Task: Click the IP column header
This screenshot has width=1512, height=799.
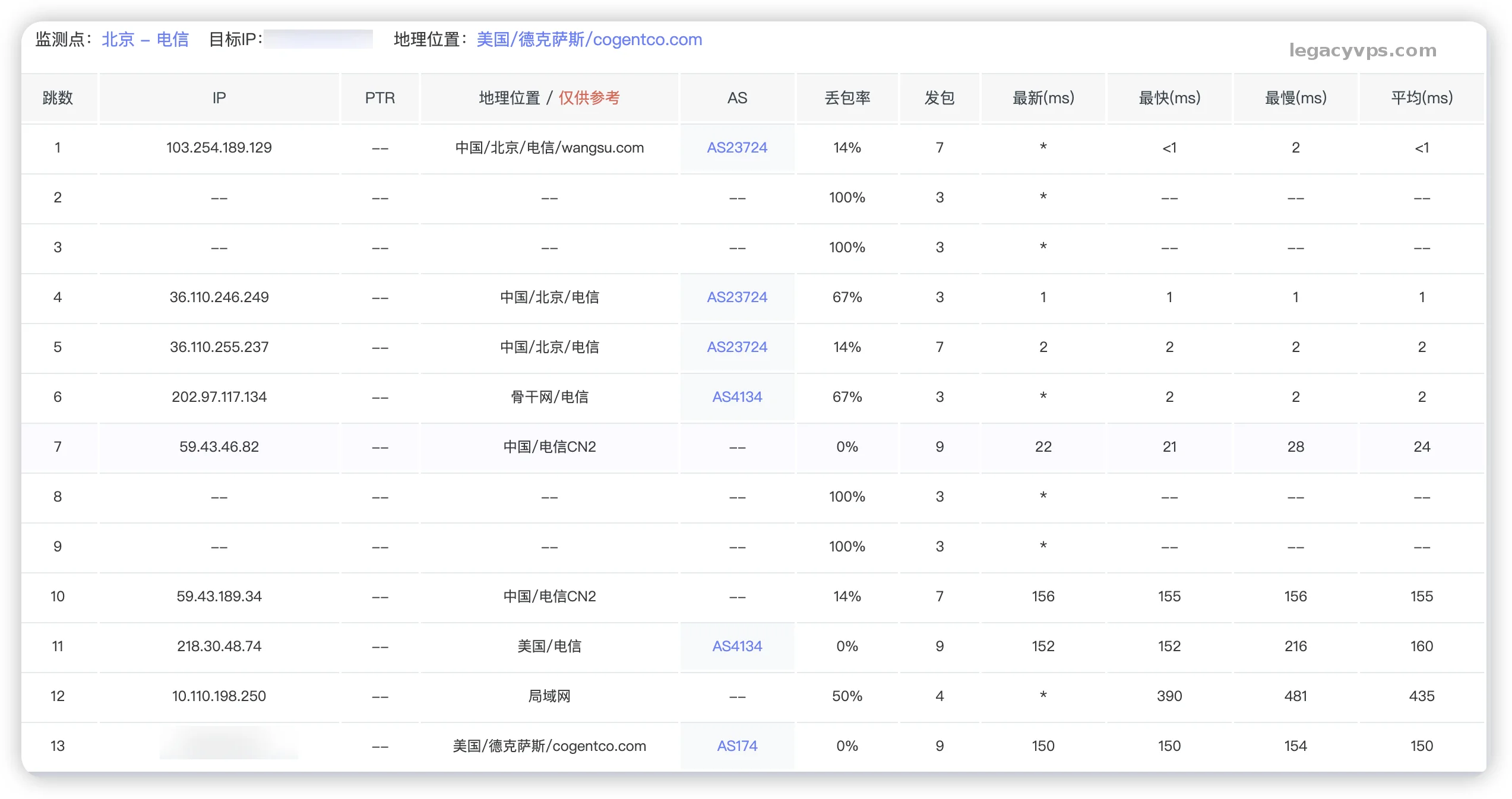Action: (x=219, y=98)
